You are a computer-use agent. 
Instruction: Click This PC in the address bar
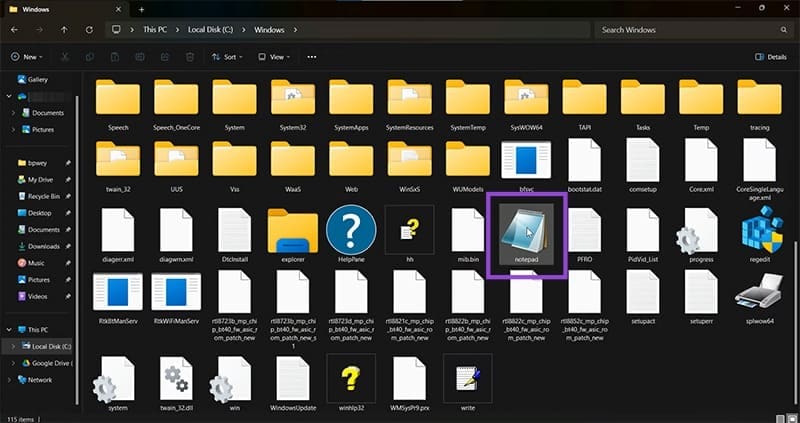point(155,30)
